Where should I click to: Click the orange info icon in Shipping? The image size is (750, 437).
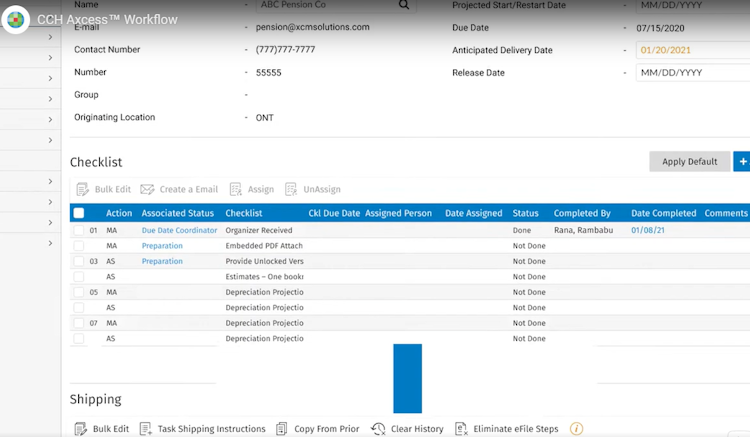576,429
